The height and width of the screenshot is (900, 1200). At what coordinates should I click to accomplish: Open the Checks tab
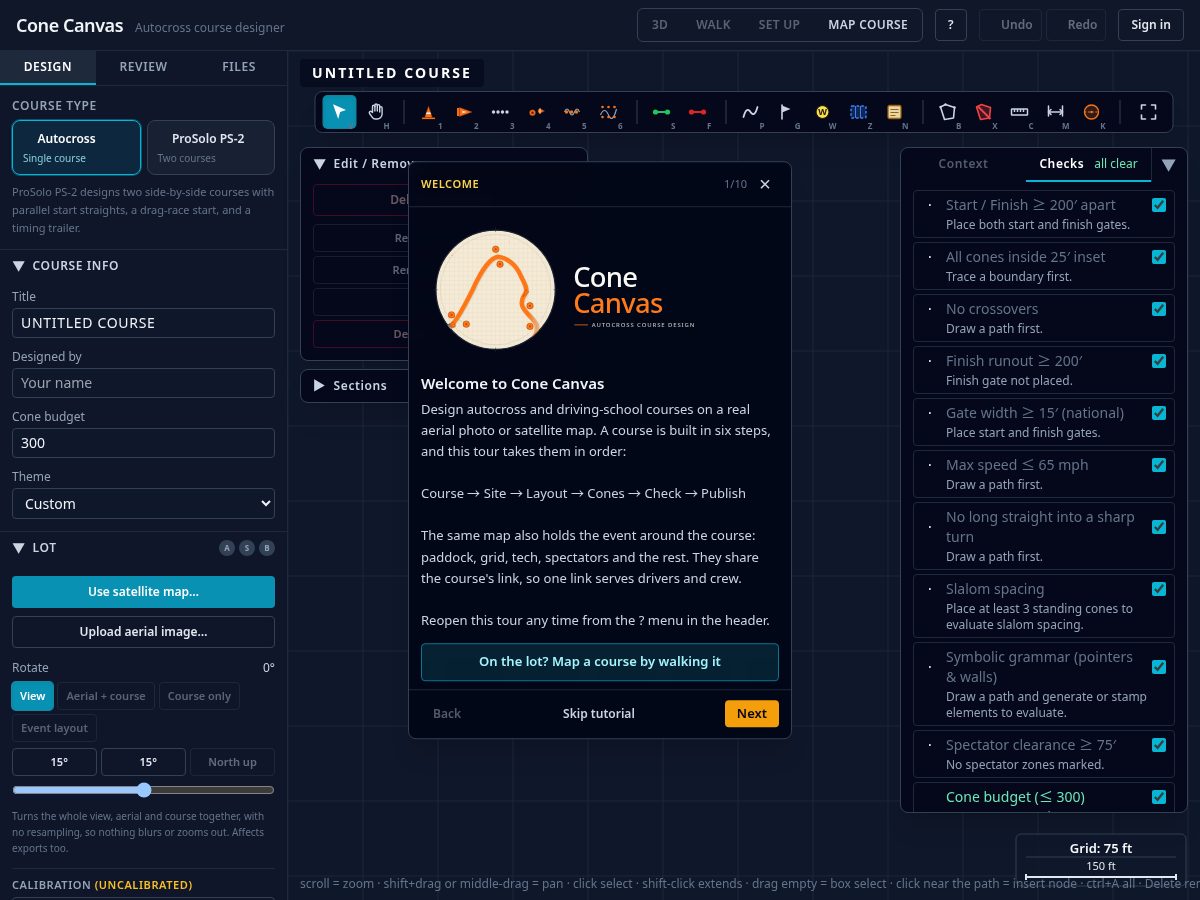pyautogui.click(x=1088, y=164)
